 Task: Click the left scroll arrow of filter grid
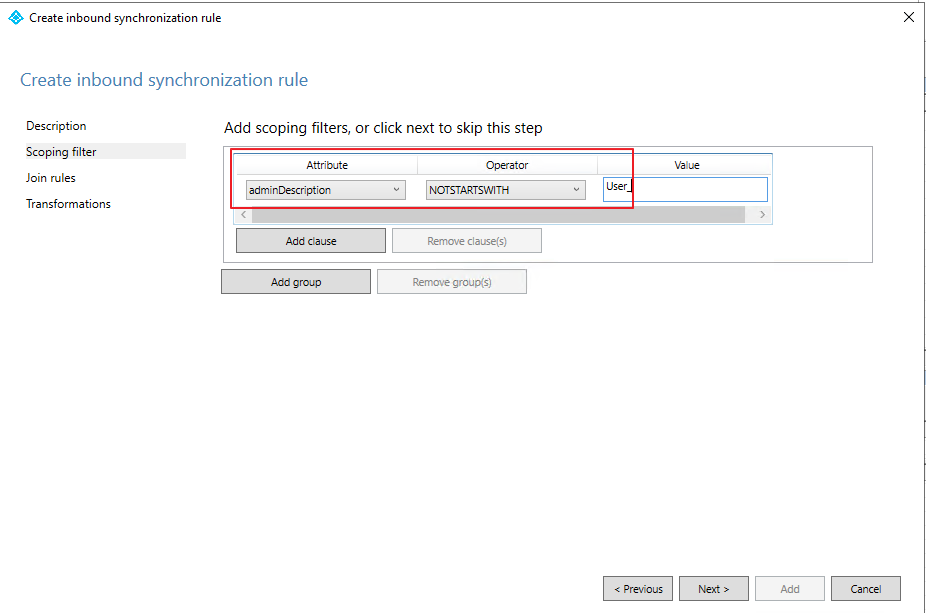(x=243, y=214)
